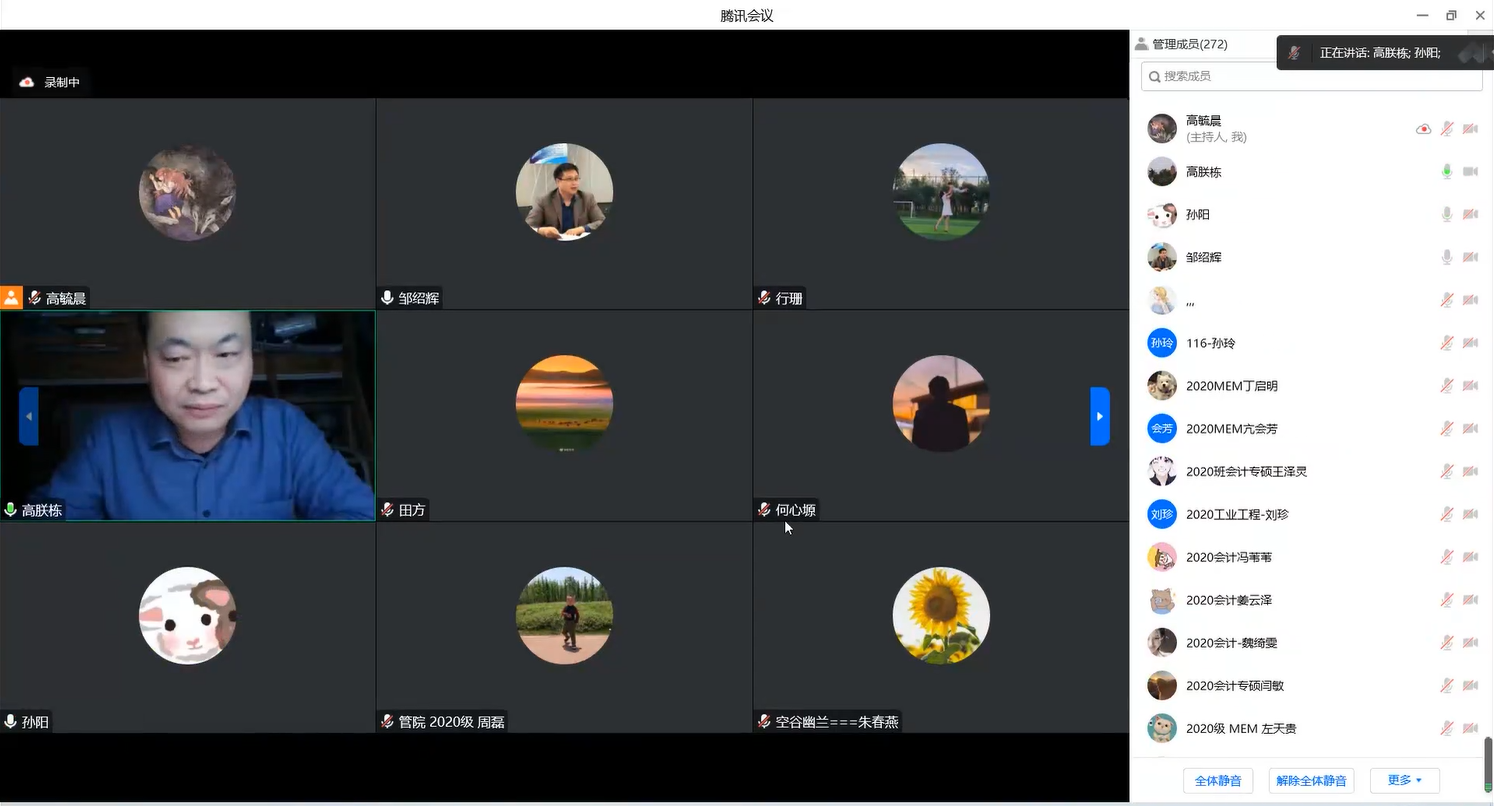This screenshot has height=806, width=1494.
Task: Select 2020MEM丁启明 in member list
Action: pos(1231,386)
